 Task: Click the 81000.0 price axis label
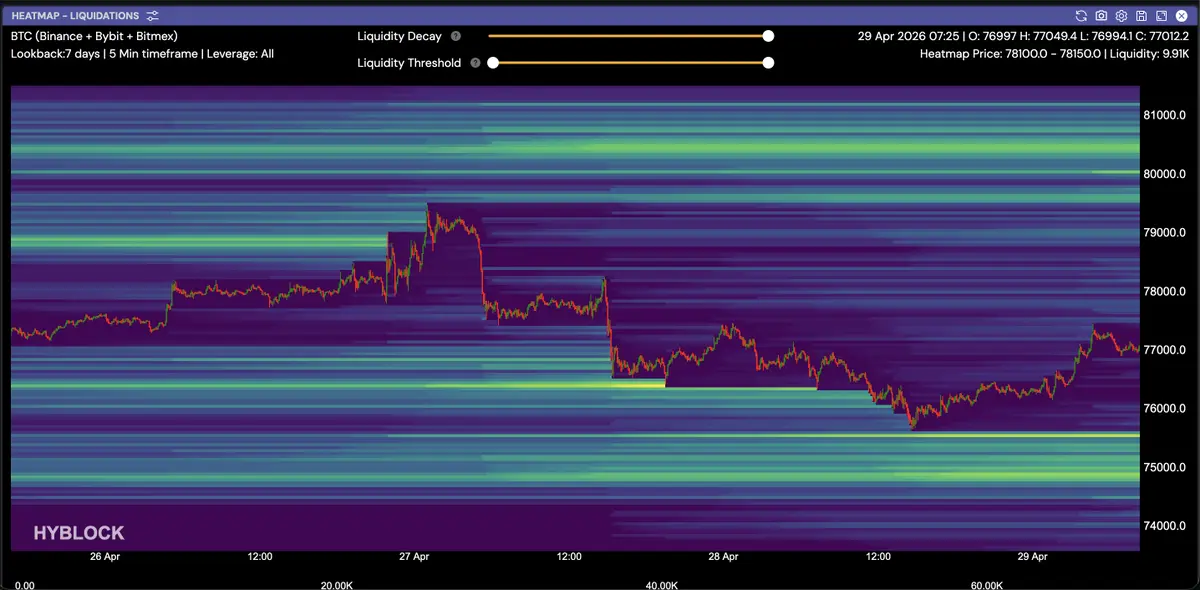(x=1164, y=116)
